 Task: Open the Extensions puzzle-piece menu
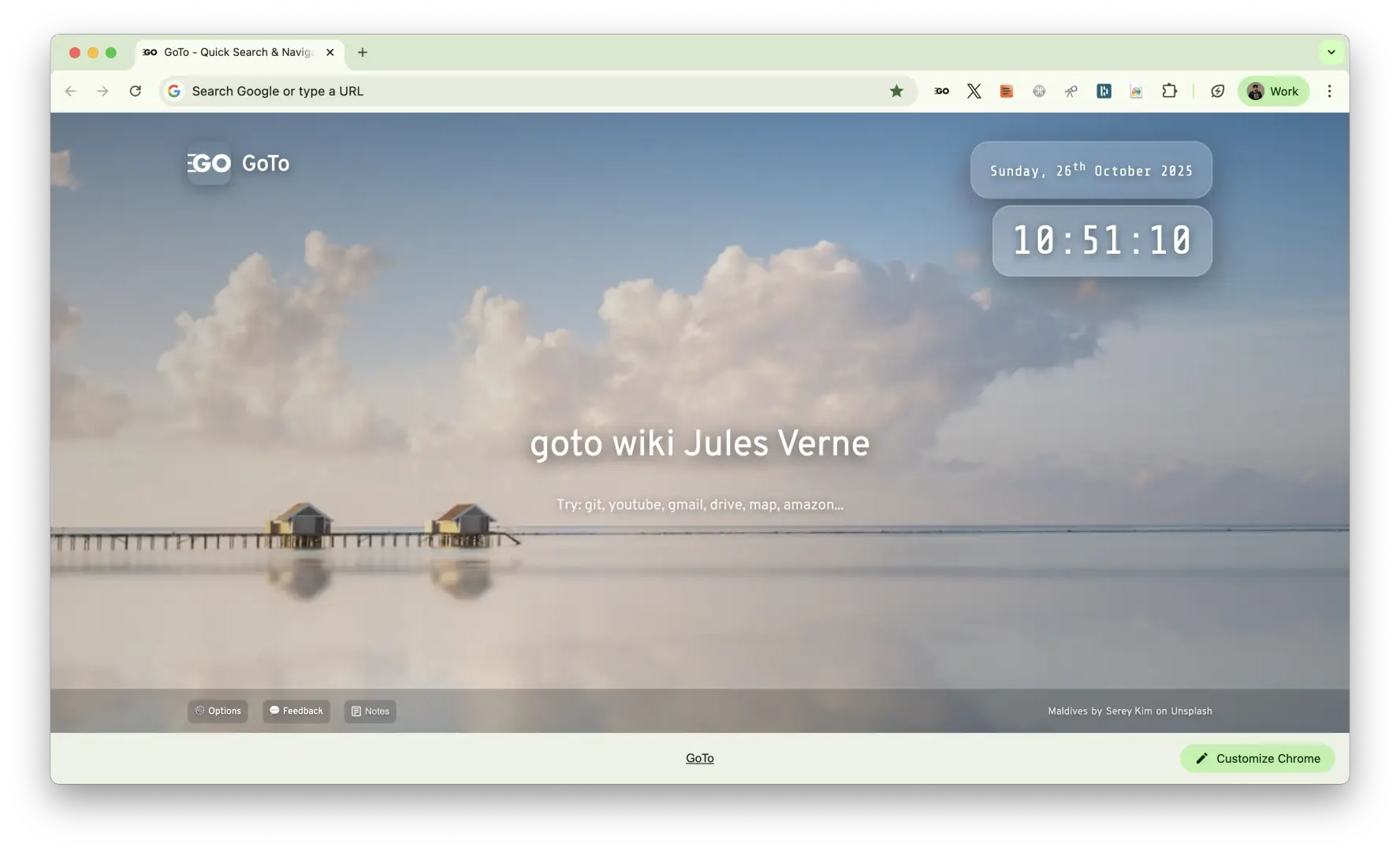(1169, 91)
